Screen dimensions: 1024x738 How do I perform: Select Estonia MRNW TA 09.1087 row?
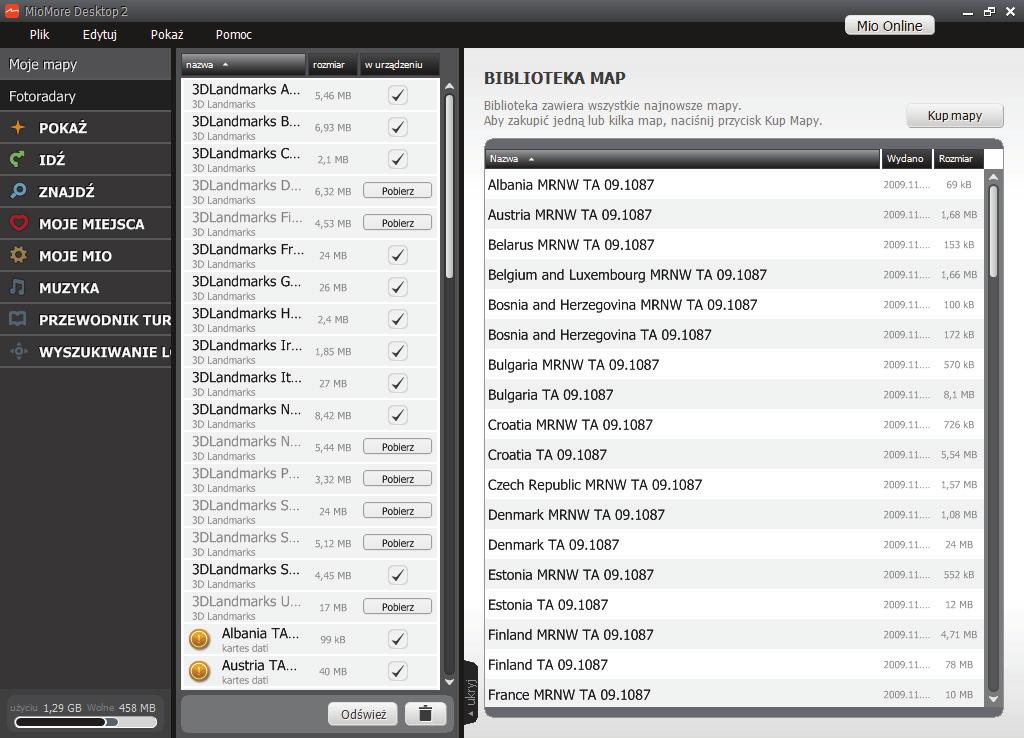(x=734, y=575)
